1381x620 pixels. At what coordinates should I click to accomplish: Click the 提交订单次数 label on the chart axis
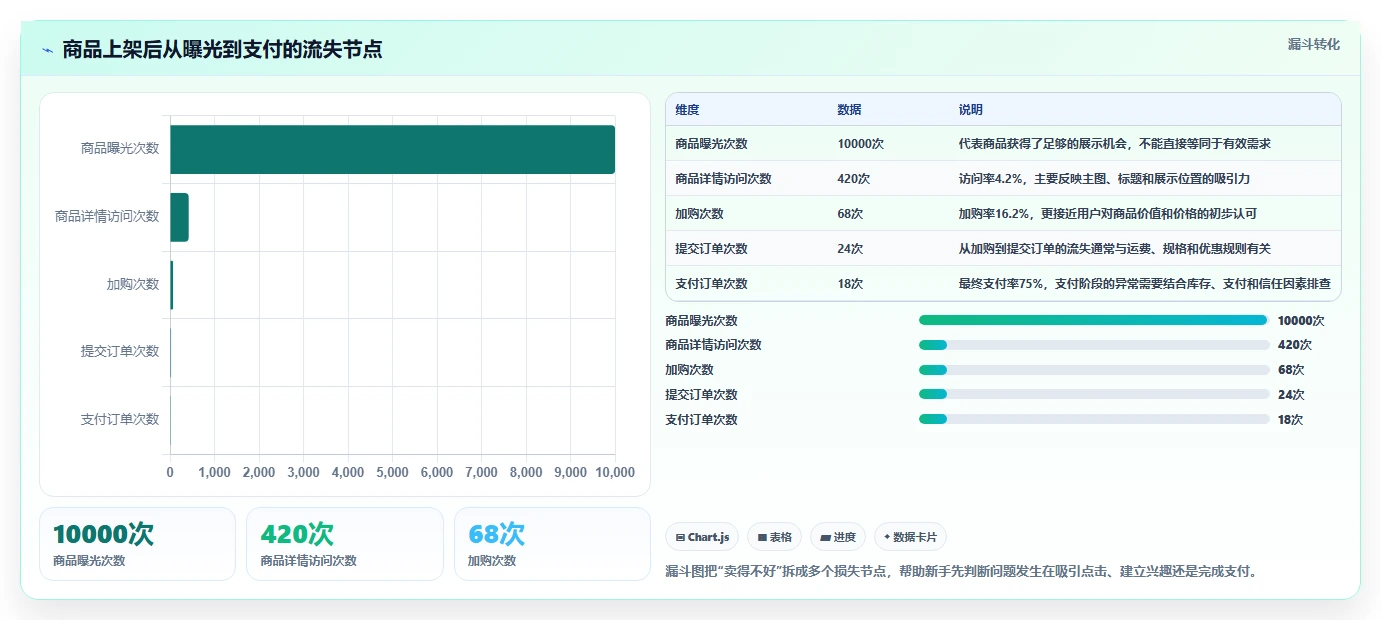coord(120,352)
